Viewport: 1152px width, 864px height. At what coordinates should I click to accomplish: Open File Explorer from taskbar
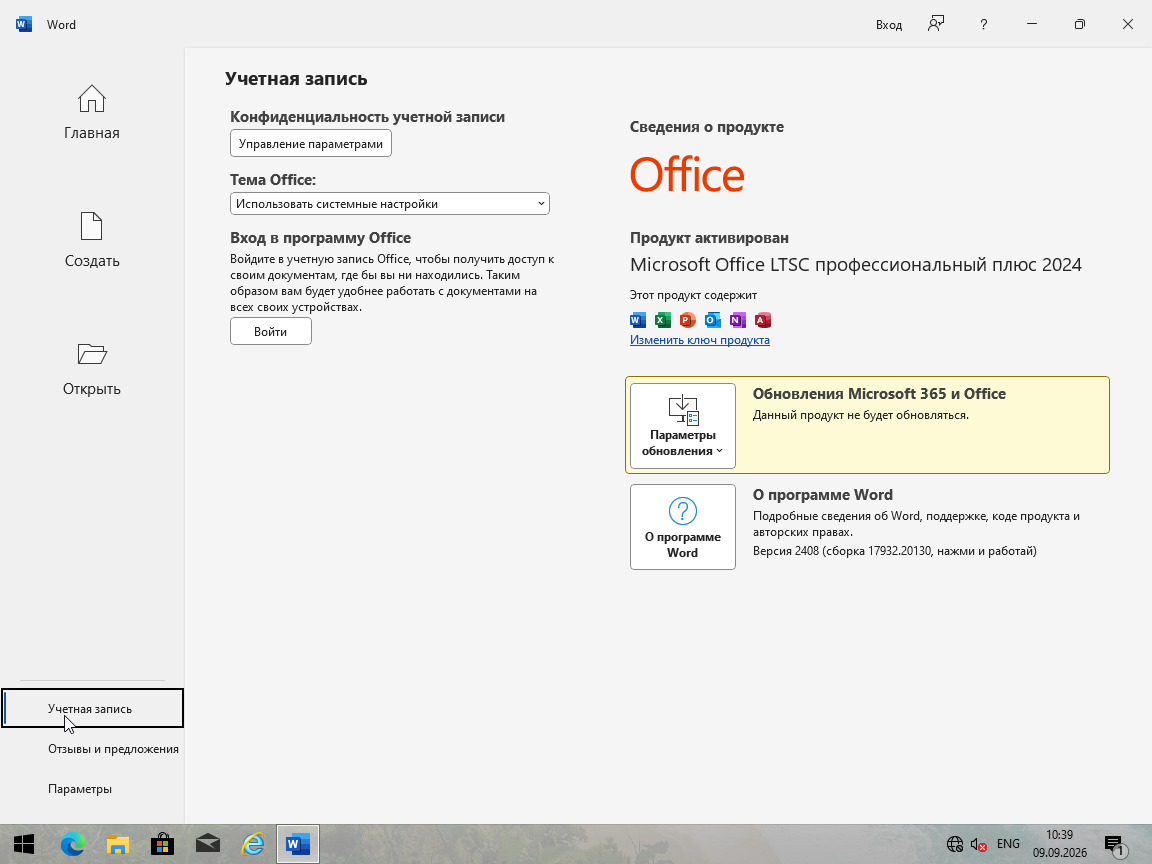pyautogui.click(x=118, y=844)
